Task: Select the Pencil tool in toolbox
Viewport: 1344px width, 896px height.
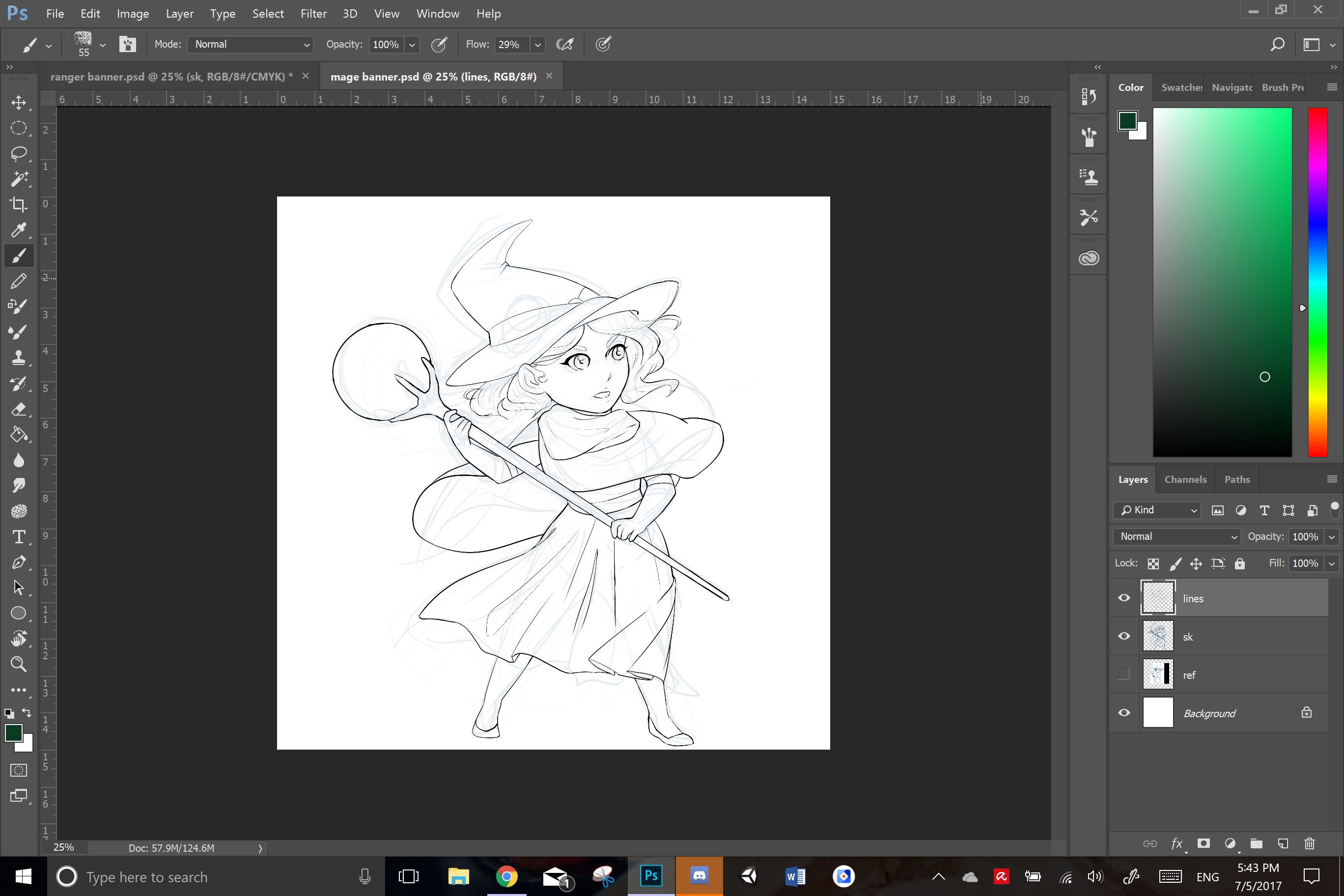Action: pos(18,280)
